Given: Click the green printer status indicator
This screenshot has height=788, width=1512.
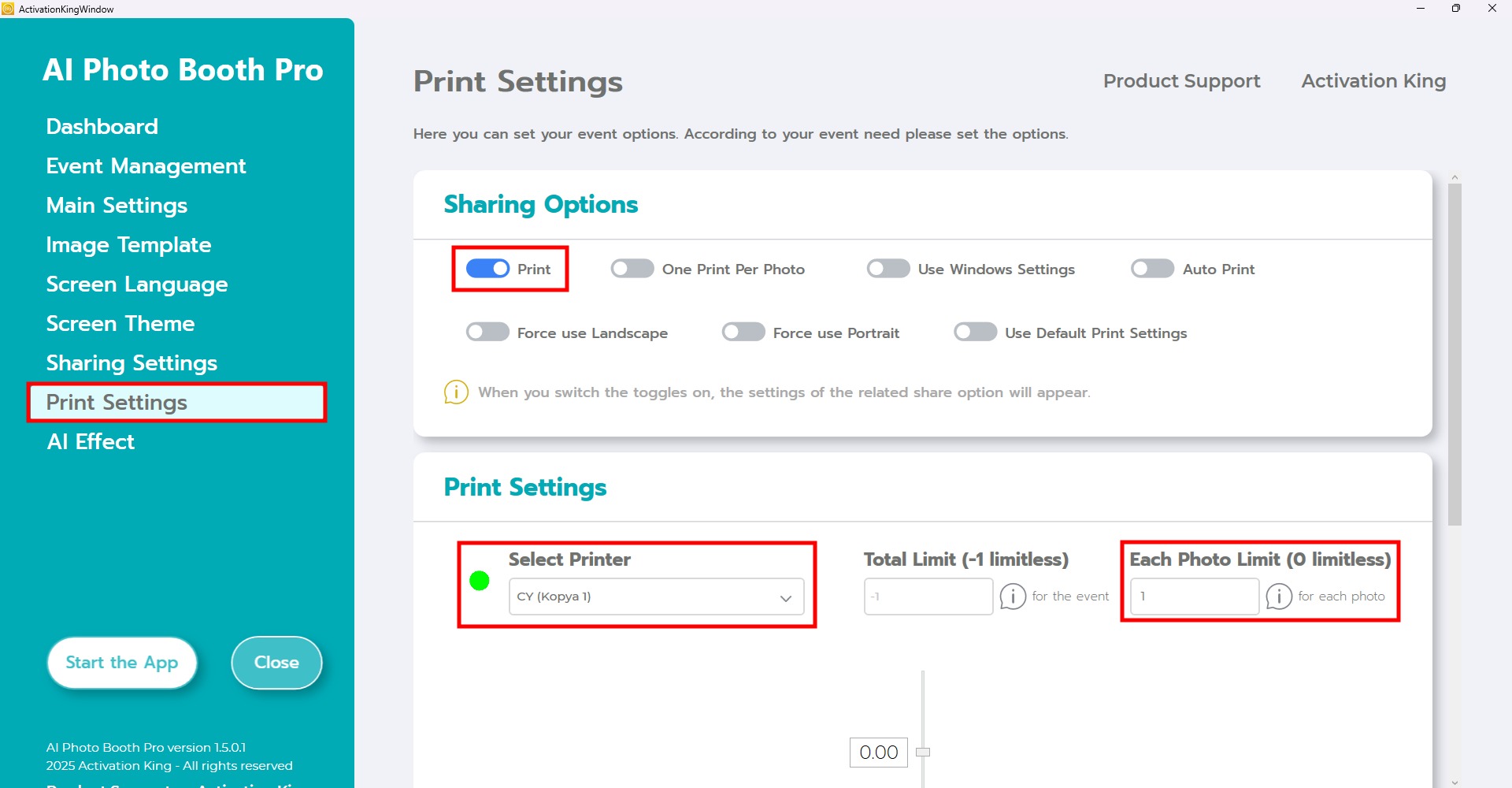Looking at the screenshot, I should (480, 581).
